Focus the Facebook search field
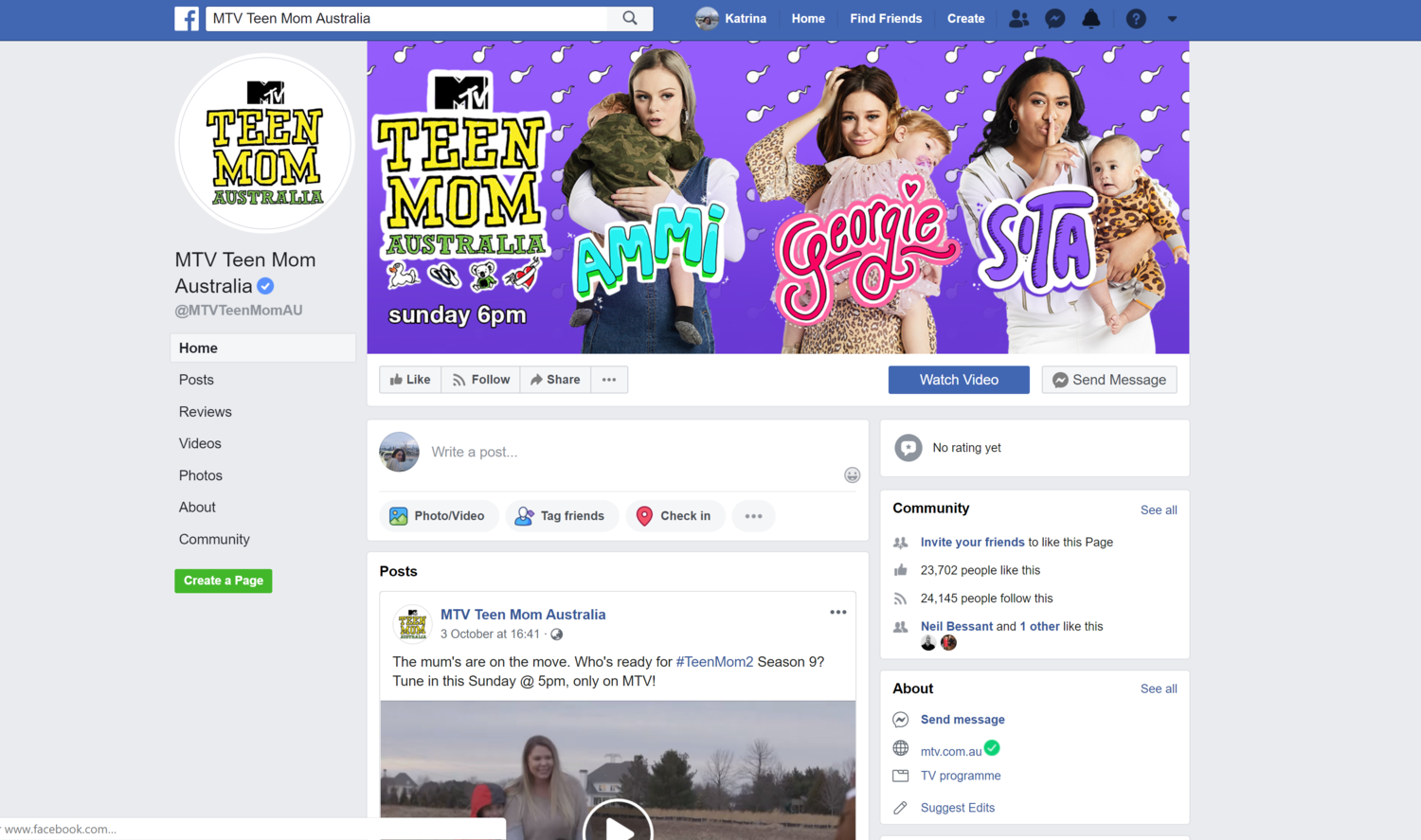Screen dimensions: 1421x840 (x=407, y=18)
